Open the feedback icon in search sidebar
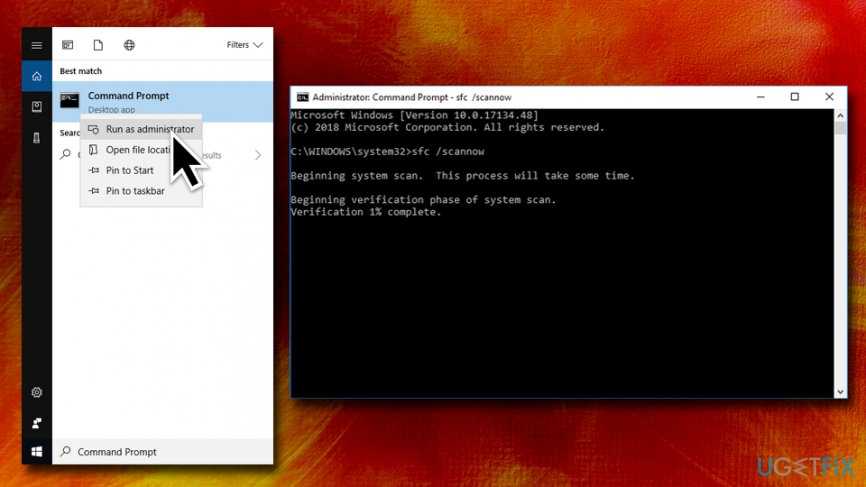Image resolution: width=866 pixels, height=487 pixels. [x=36, y=423]
